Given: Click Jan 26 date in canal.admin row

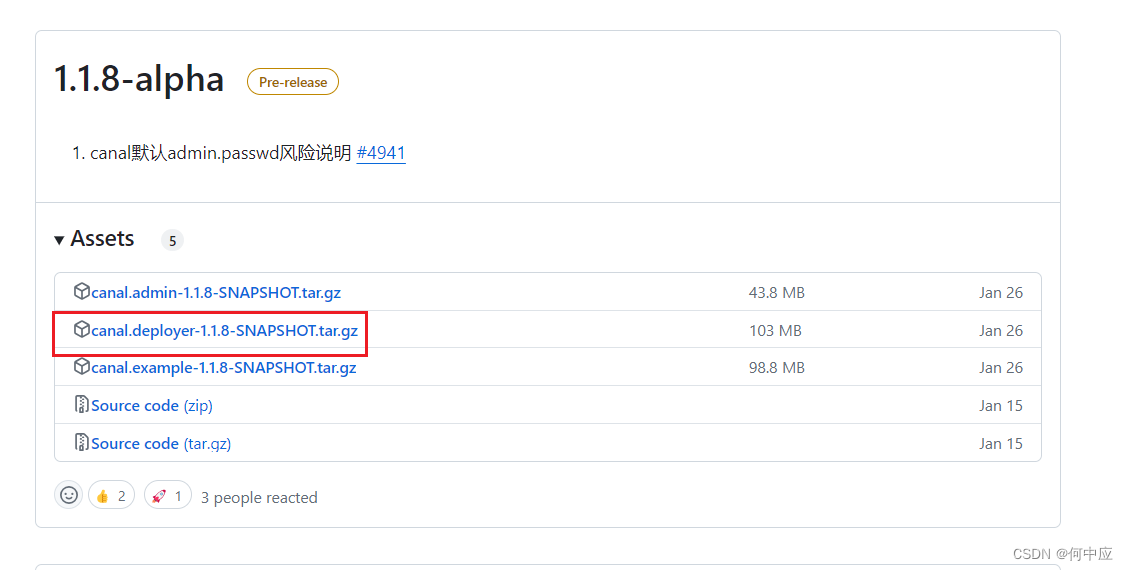Looking at the screenshot, I should click(1001, 293).
